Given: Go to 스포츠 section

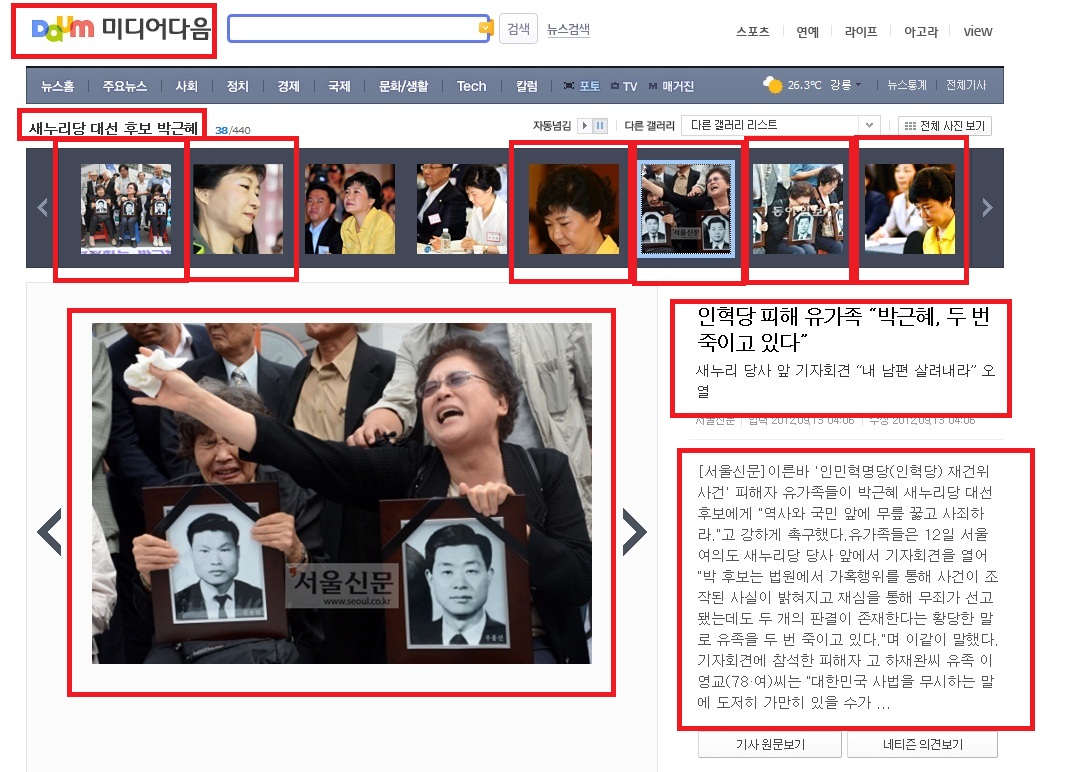Looking at the screenshot, I should coord(753,31).
